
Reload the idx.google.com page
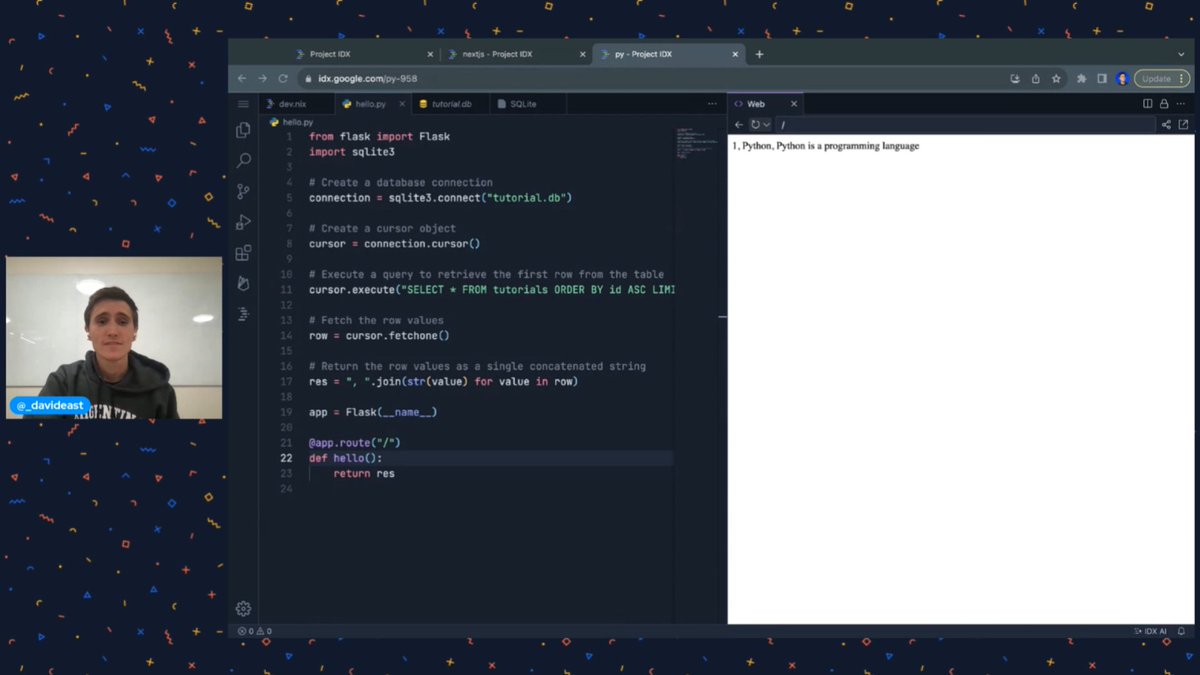[x=283, y=79]
